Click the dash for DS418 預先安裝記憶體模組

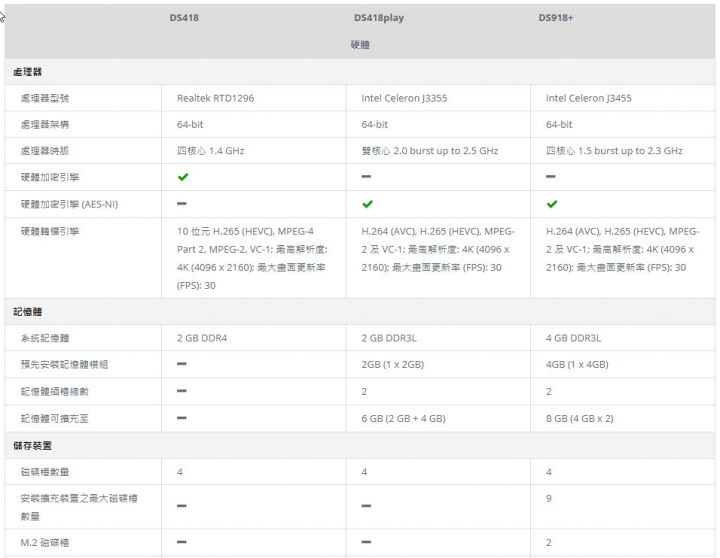[x=182, y=363]
